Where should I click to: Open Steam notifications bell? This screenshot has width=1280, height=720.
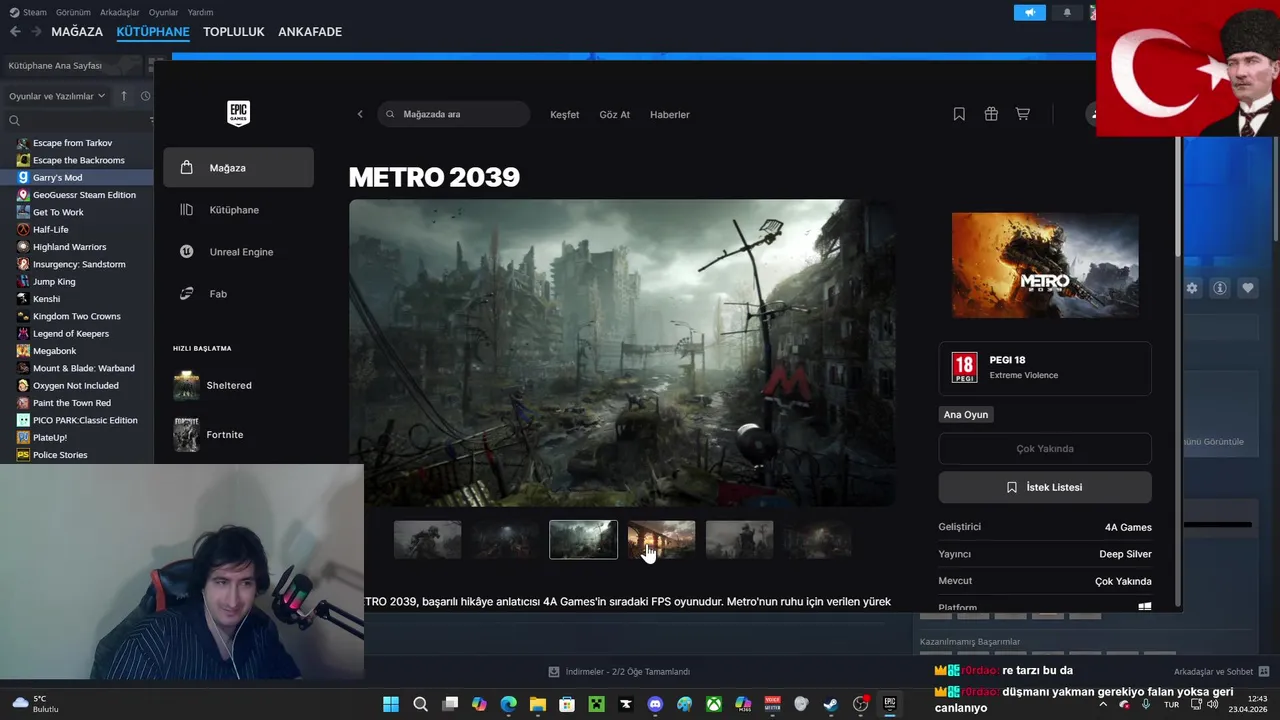(1067, 12)
